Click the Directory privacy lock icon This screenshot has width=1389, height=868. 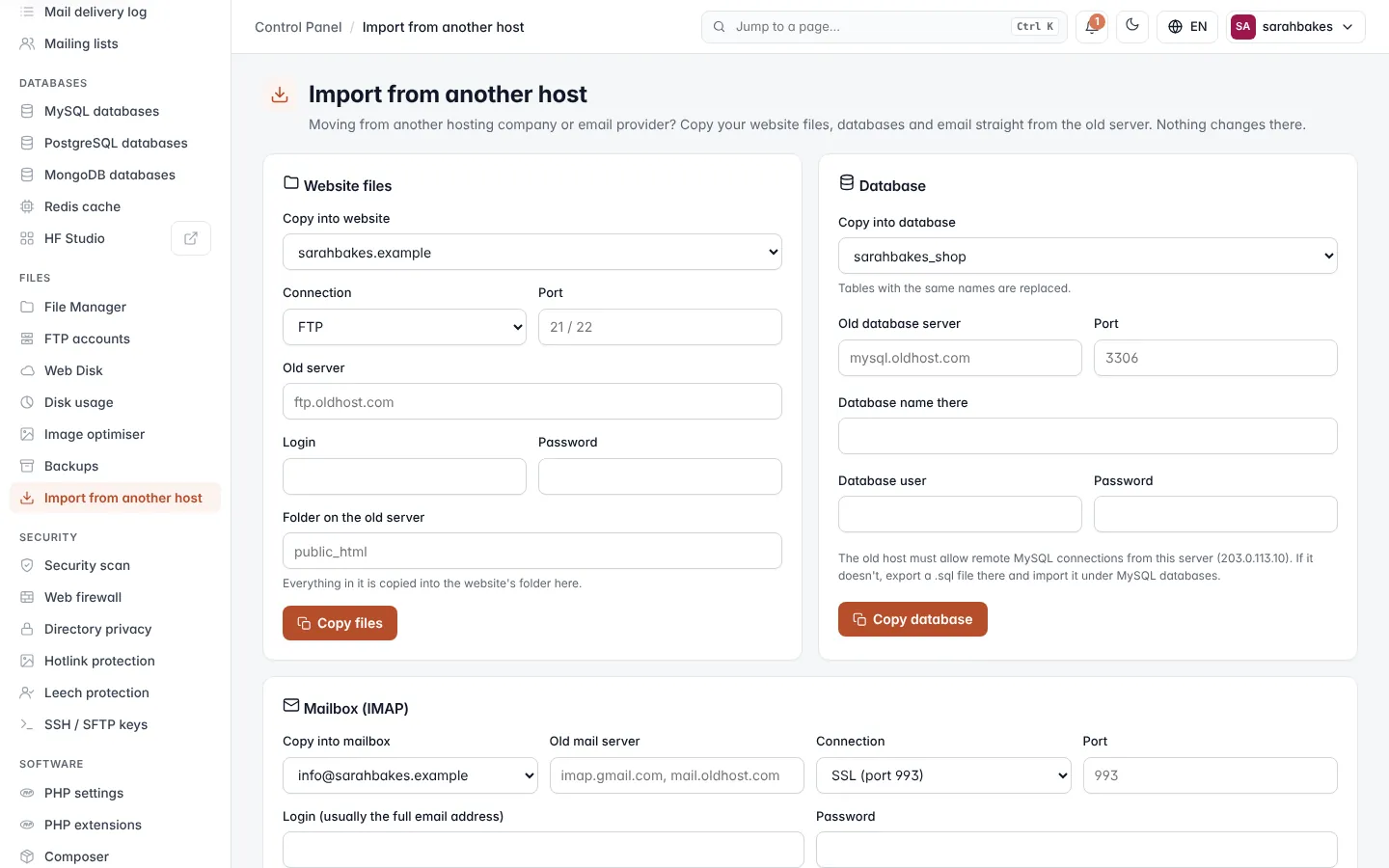tap(27, 629)
